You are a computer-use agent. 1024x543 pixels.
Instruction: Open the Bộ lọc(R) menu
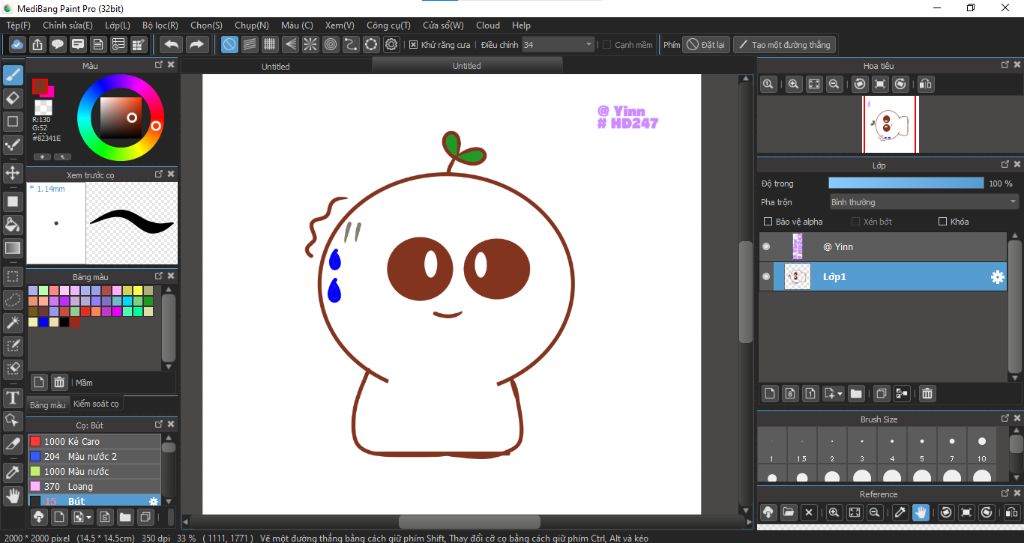[x=160, y=25]
